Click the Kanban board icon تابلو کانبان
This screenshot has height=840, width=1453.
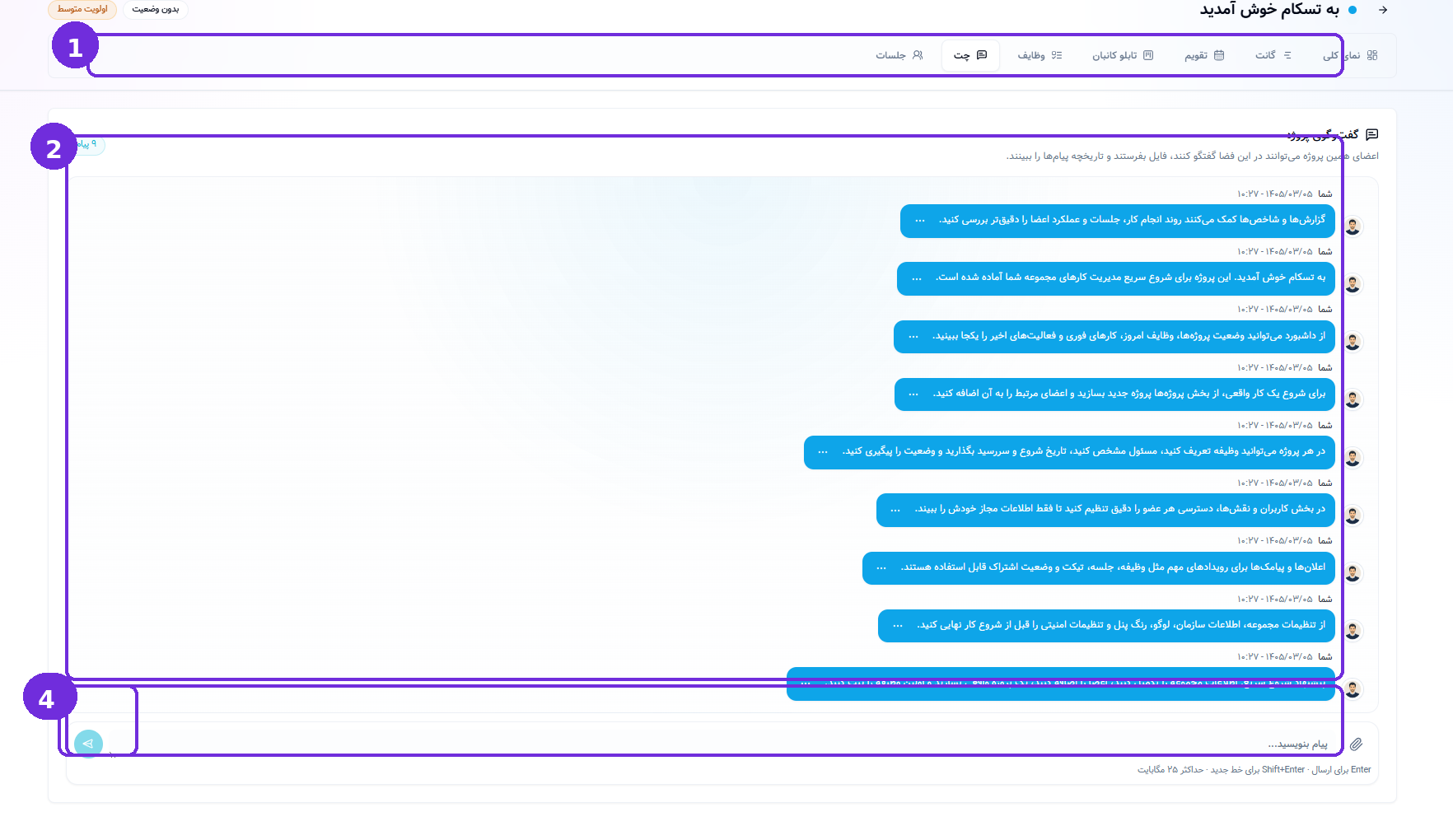click(1148, 55)
